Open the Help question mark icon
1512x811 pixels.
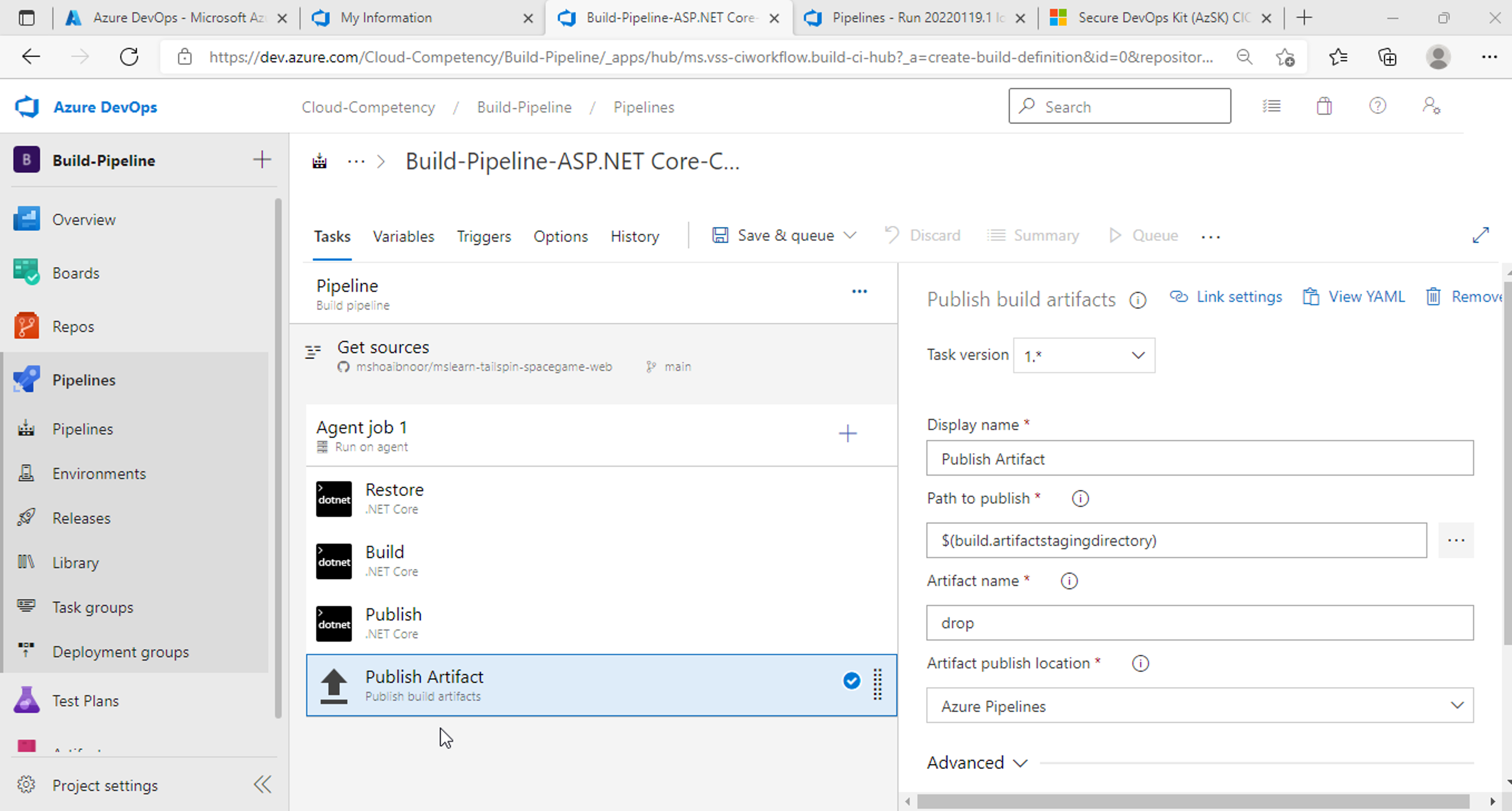tap(1377, 106)
